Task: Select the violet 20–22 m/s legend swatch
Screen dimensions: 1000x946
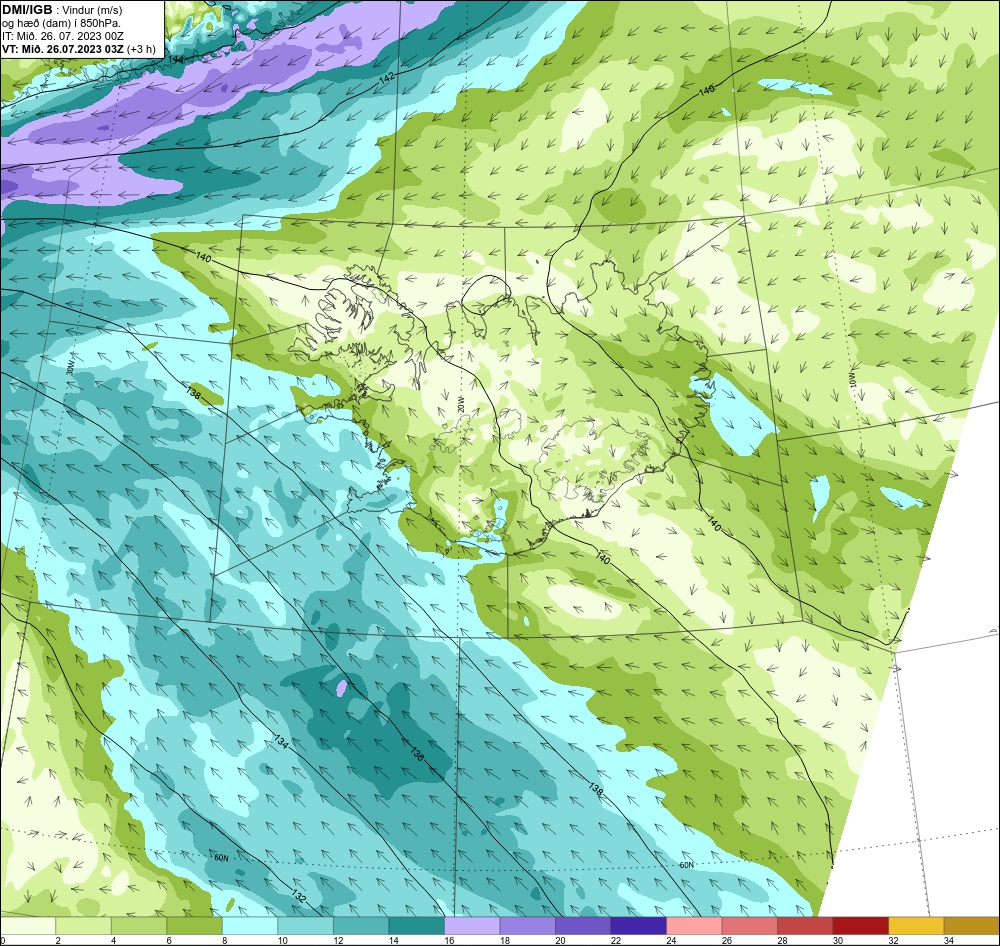Action: 583,925
